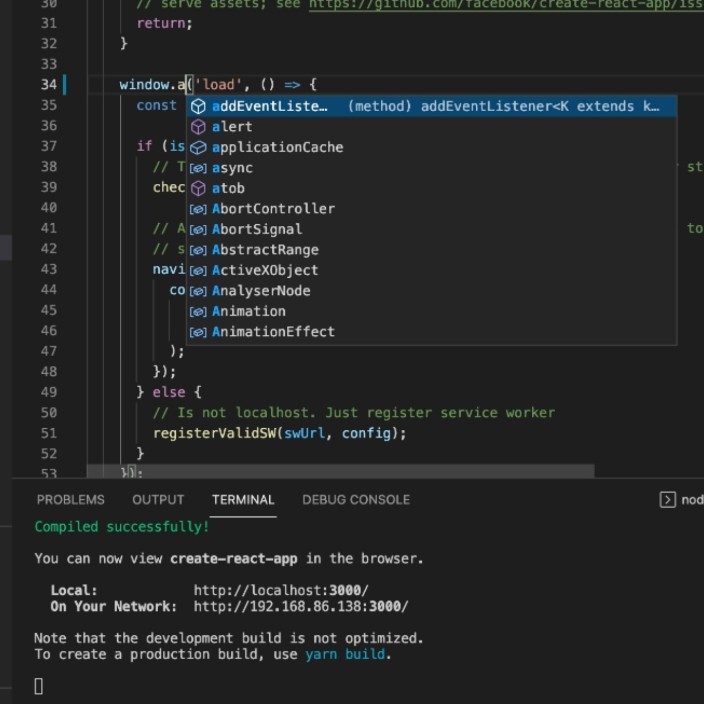Screen dimensions: 704x704
Task: Open the http://localhost:3000/ link
Action: tap(281, 590)
